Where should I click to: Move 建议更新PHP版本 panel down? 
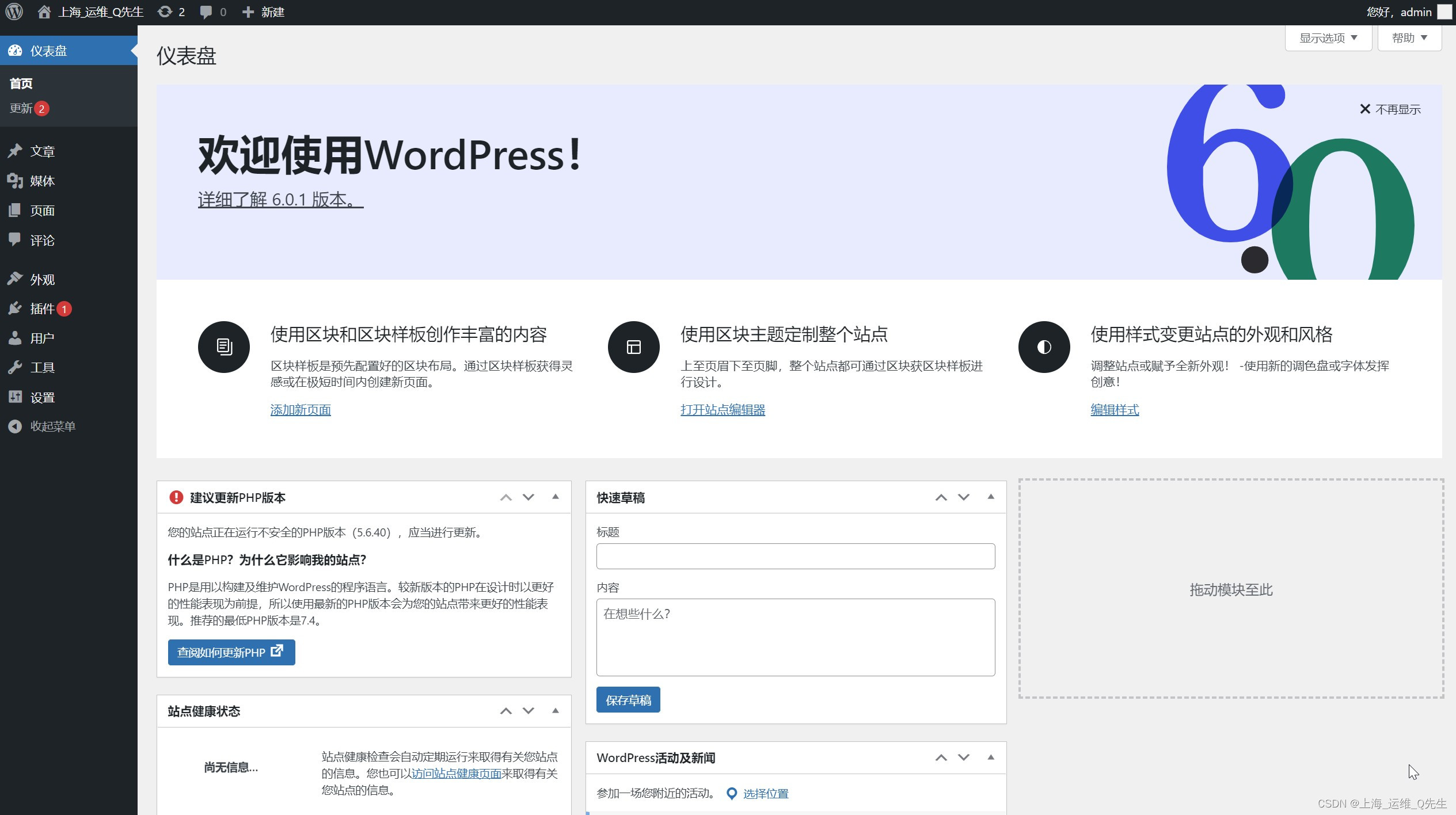pyautogui.click(x=529, y=497)
